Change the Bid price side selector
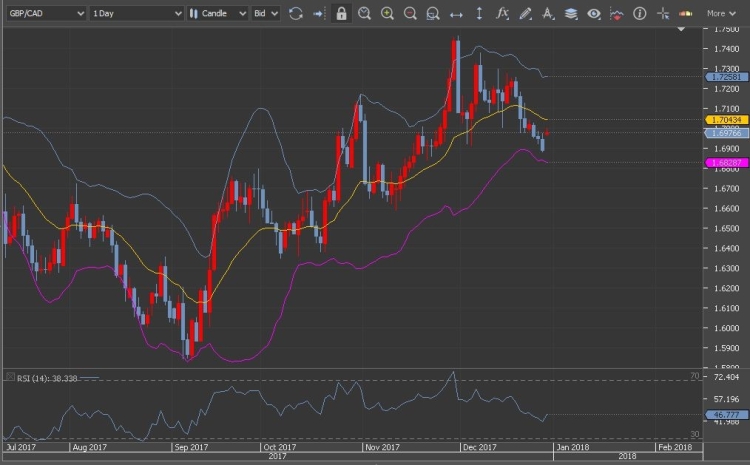The height and width of the screenshot is (465, 750). pos(265,13)
